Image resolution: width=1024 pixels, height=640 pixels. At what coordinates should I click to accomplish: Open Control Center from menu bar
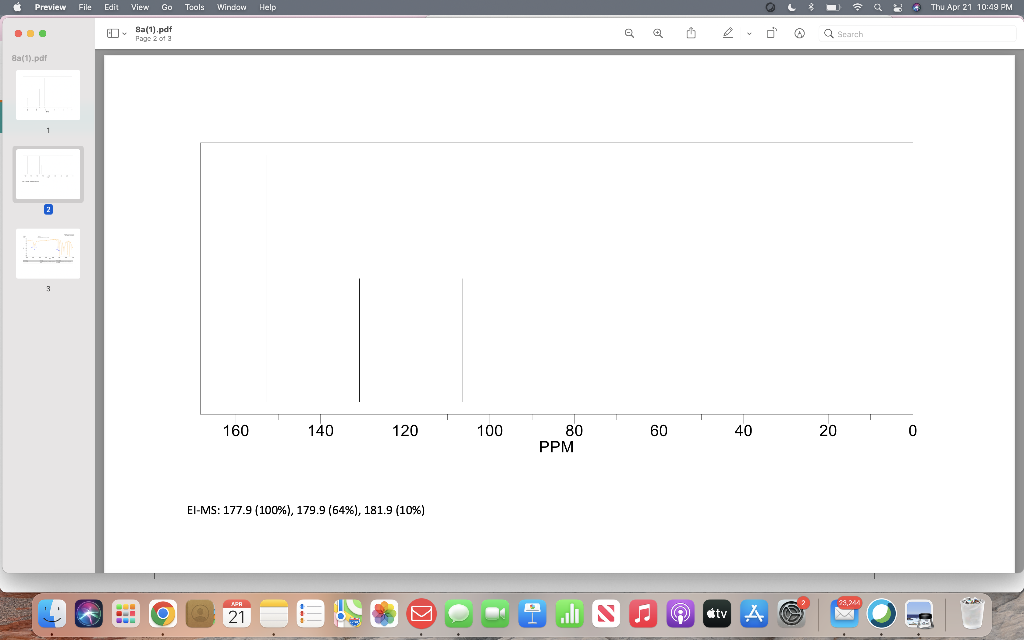coord(897,7)
